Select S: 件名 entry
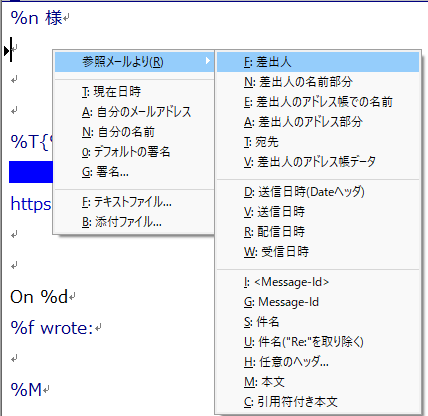 318,322
